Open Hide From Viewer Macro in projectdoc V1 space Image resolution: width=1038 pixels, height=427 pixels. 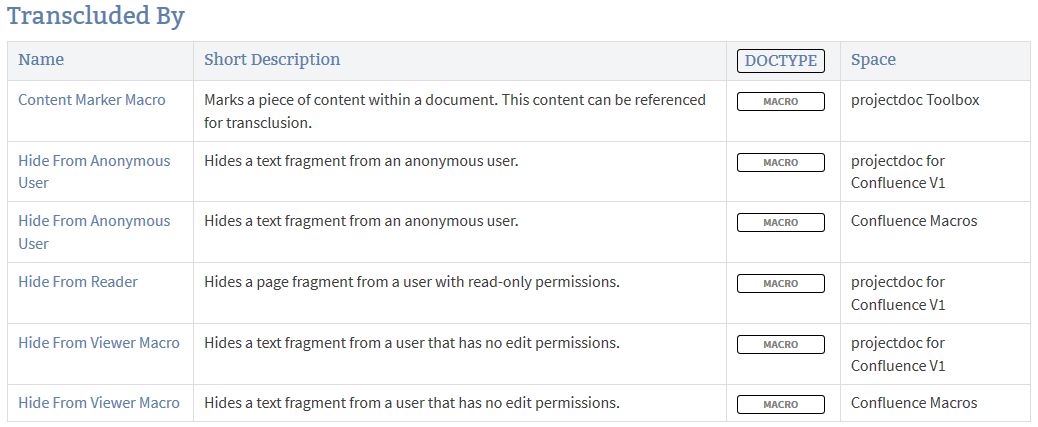click(99, 343)
